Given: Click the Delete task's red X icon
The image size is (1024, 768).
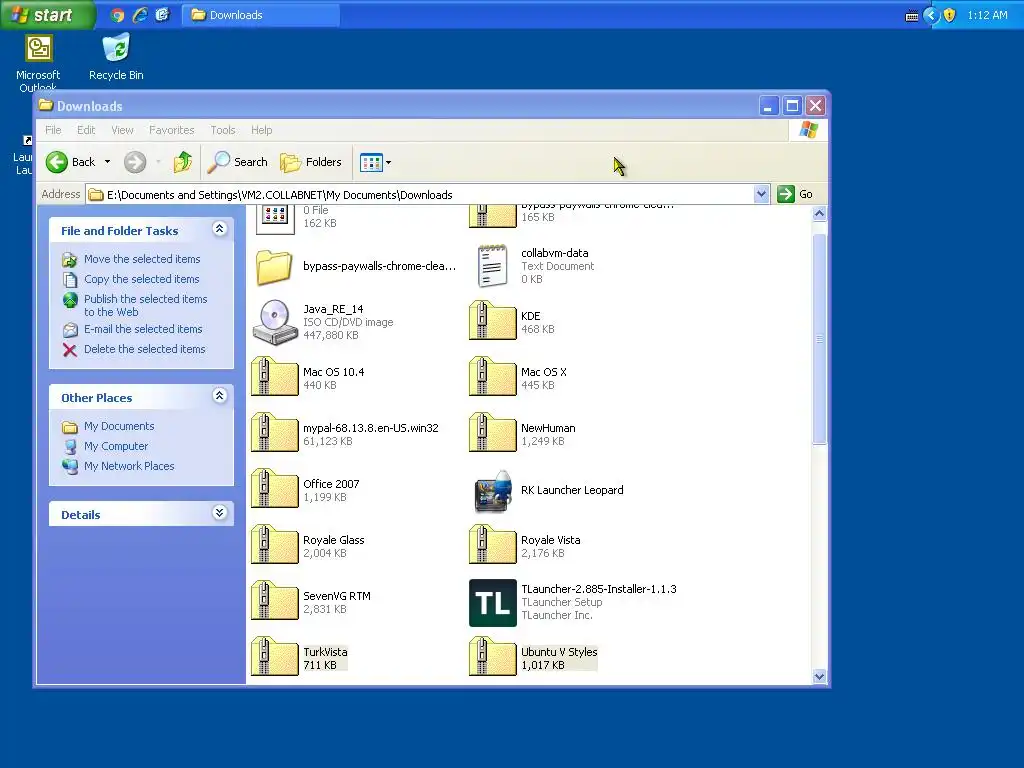Looking at the screenshot, I should [70, 350].
